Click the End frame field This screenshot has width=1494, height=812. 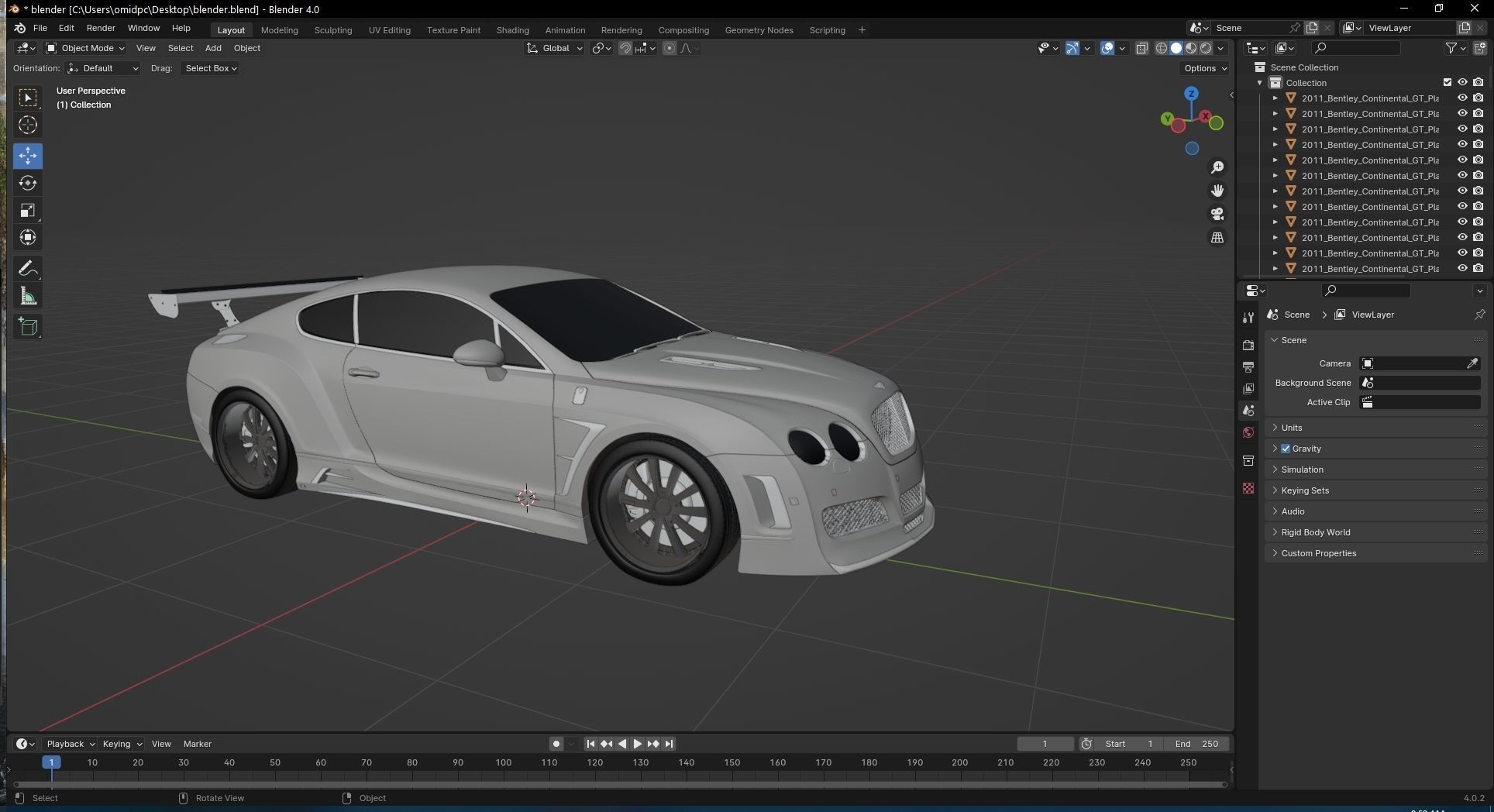(1196, 744)
